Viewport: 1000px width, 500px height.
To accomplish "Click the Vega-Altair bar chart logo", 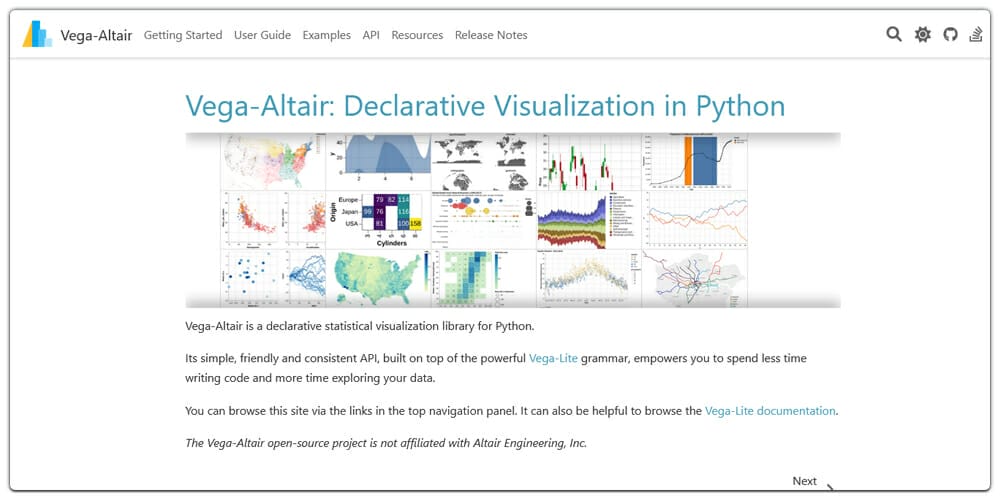I will (x=37, y=34).
